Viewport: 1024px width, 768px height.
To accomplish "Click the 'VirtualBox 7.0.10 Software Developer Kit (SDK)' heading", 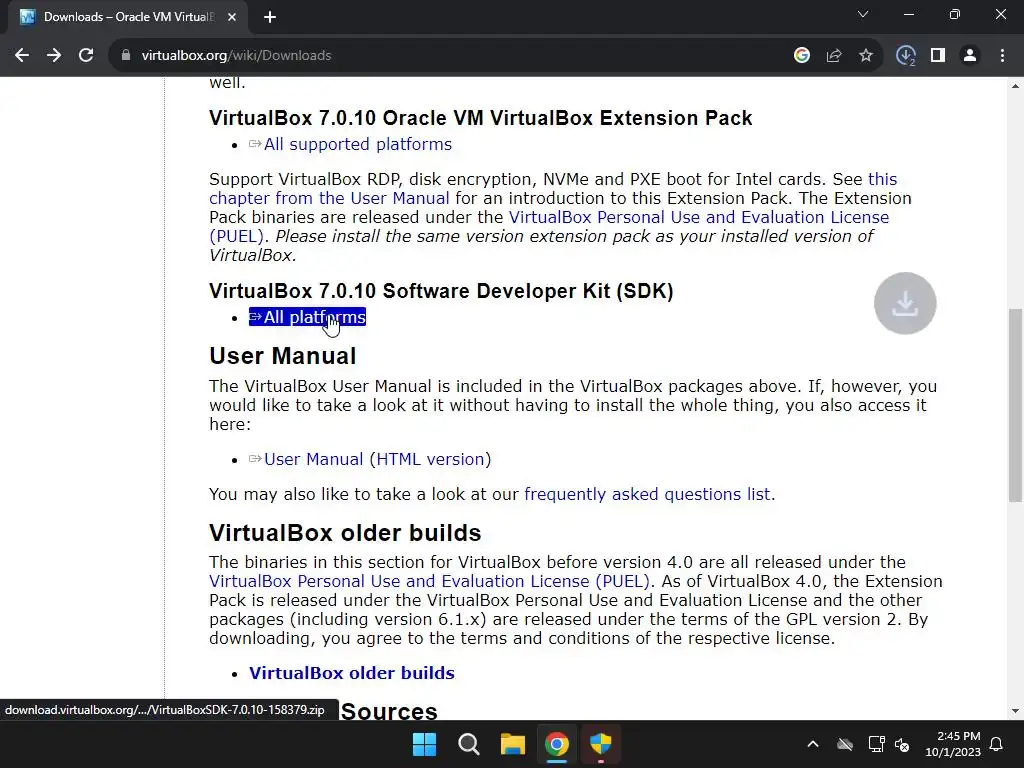I will click(x=441, y=291).
